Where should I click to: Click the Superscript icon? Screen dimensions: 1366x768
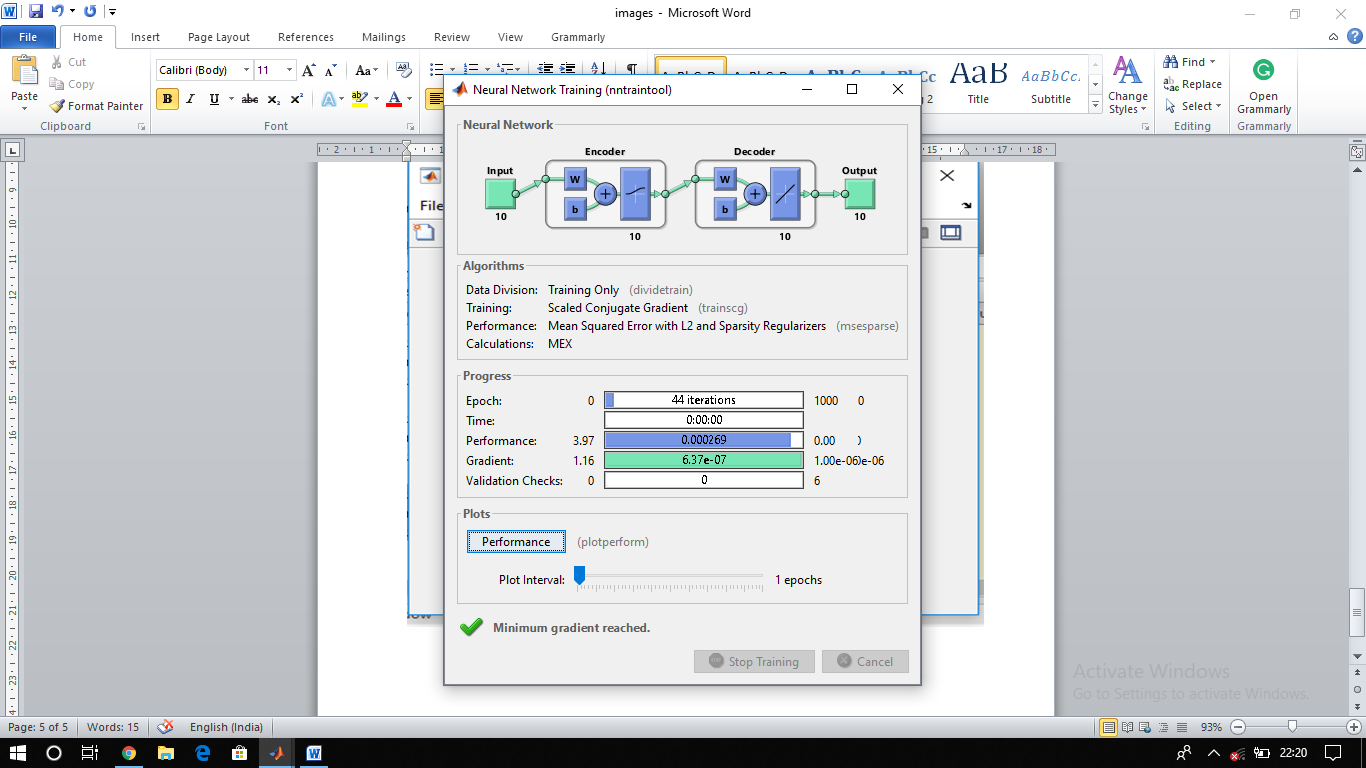[x=296, y=99]
